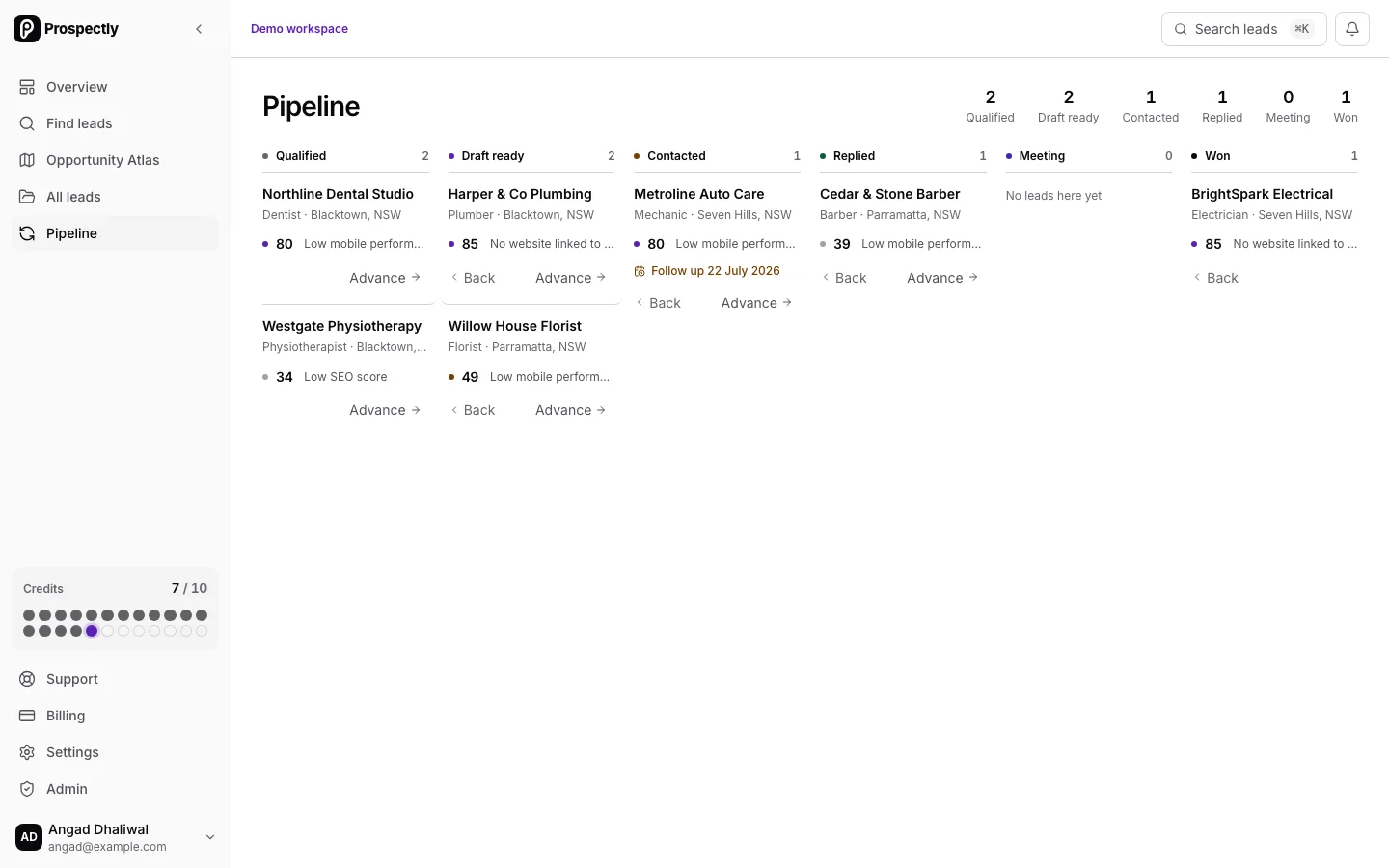Open the Overview page
This screenshot has height=868, width=1389.
(115, 87)
